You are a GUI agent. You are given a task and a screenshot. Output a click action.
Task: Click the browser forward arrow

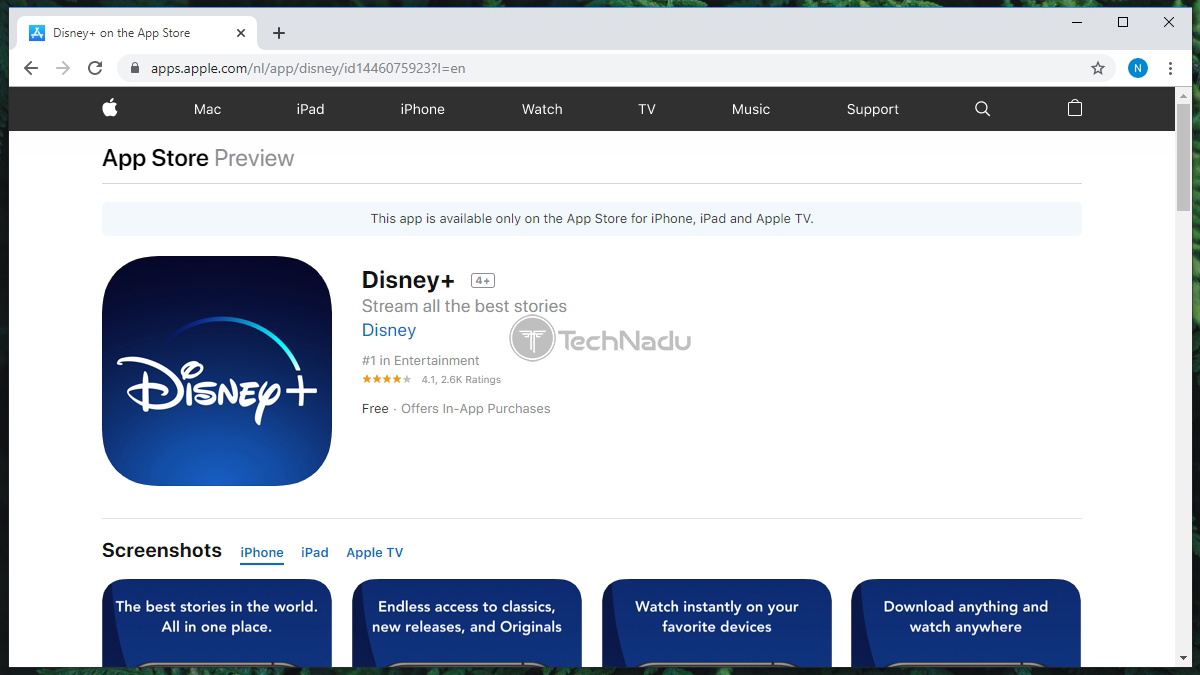63,68
